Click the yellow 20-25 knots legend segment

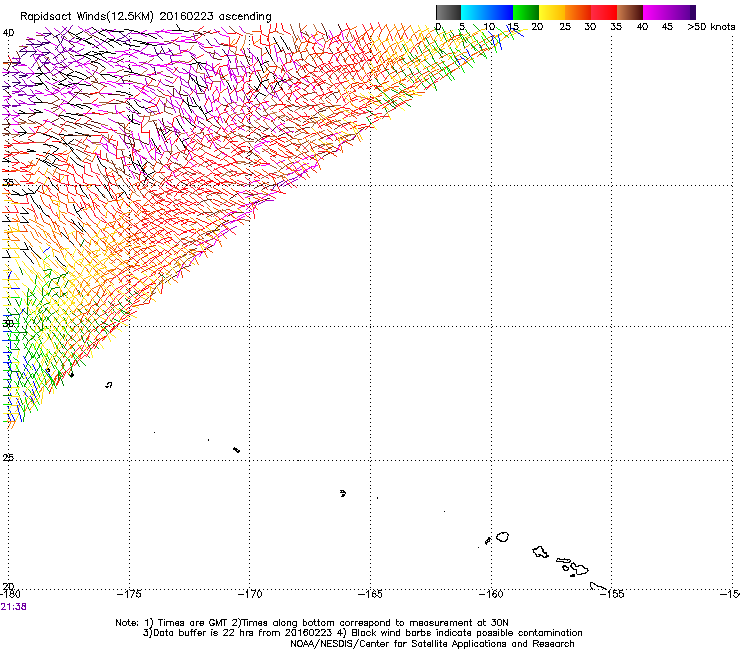(x=552, y=12)
